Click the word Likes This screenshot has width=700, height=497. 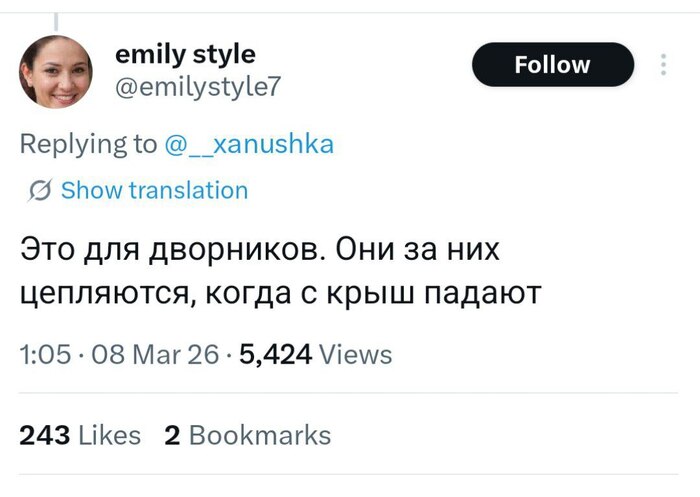pyautogui.click(x=108, y=435)
